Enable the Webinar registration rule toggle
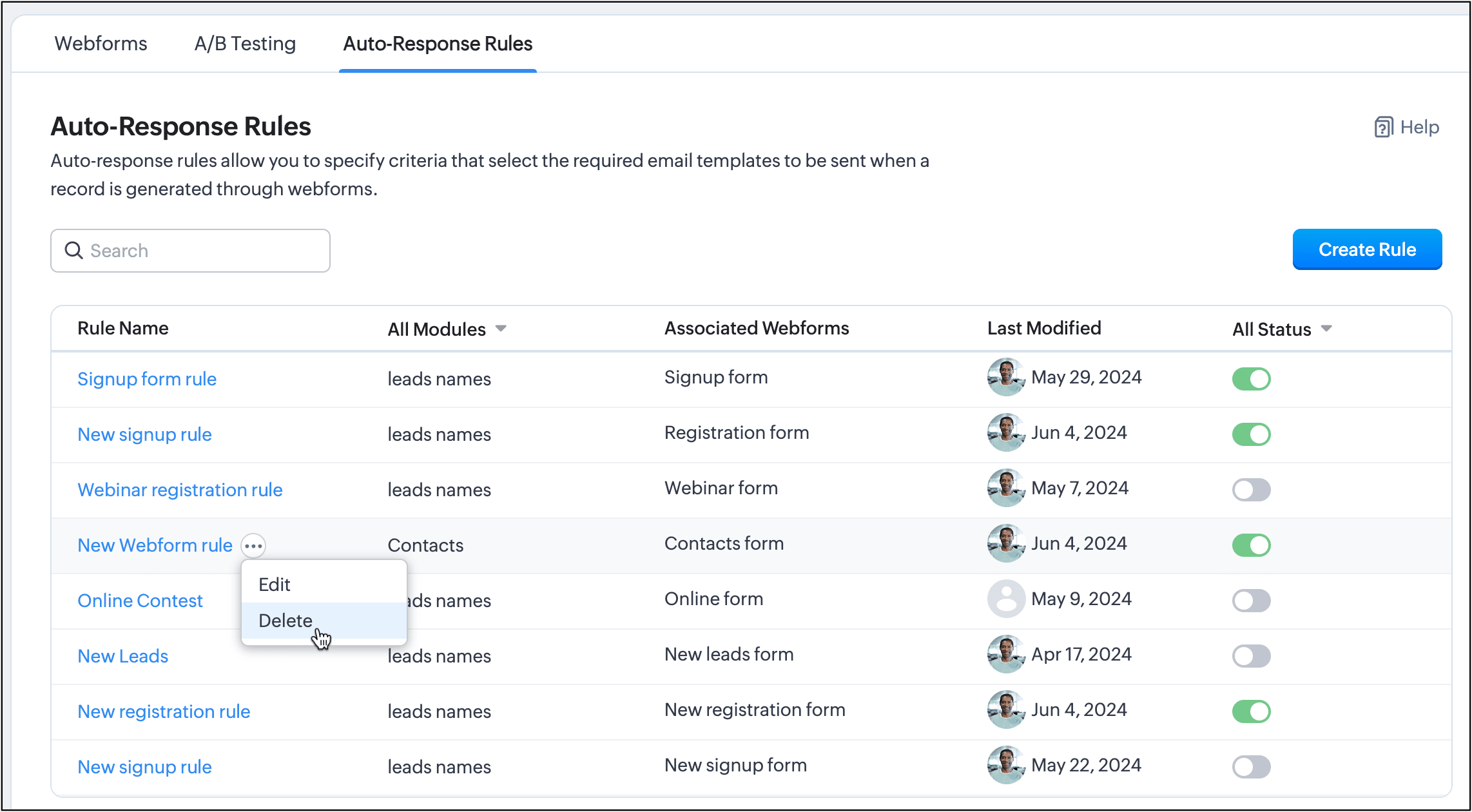1472x812 pixels. pos(1251,490)
